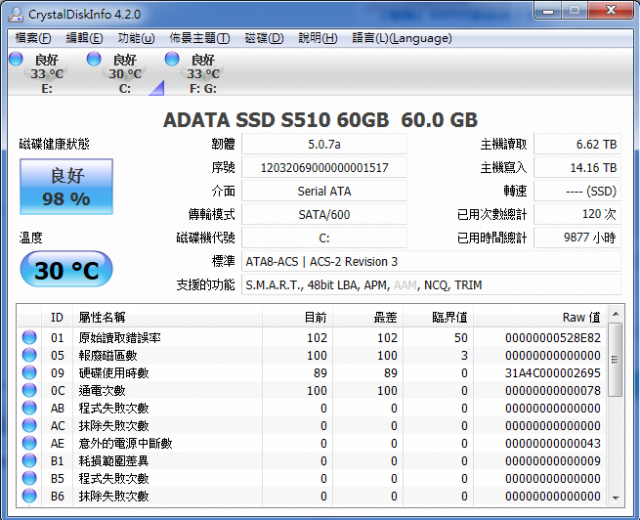This screenshot has height=520, width=640.
Task: Select the 原始讀取錯誤率 row
Action: 312,338
